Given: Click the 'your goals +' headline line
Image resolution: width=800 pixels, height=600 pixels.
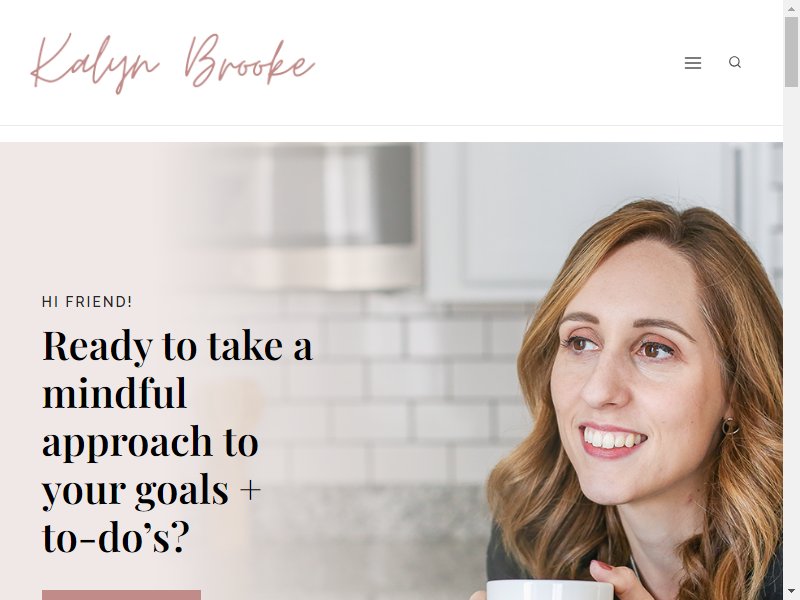Looking at the screenshot, I should click(x=152, y=490).
